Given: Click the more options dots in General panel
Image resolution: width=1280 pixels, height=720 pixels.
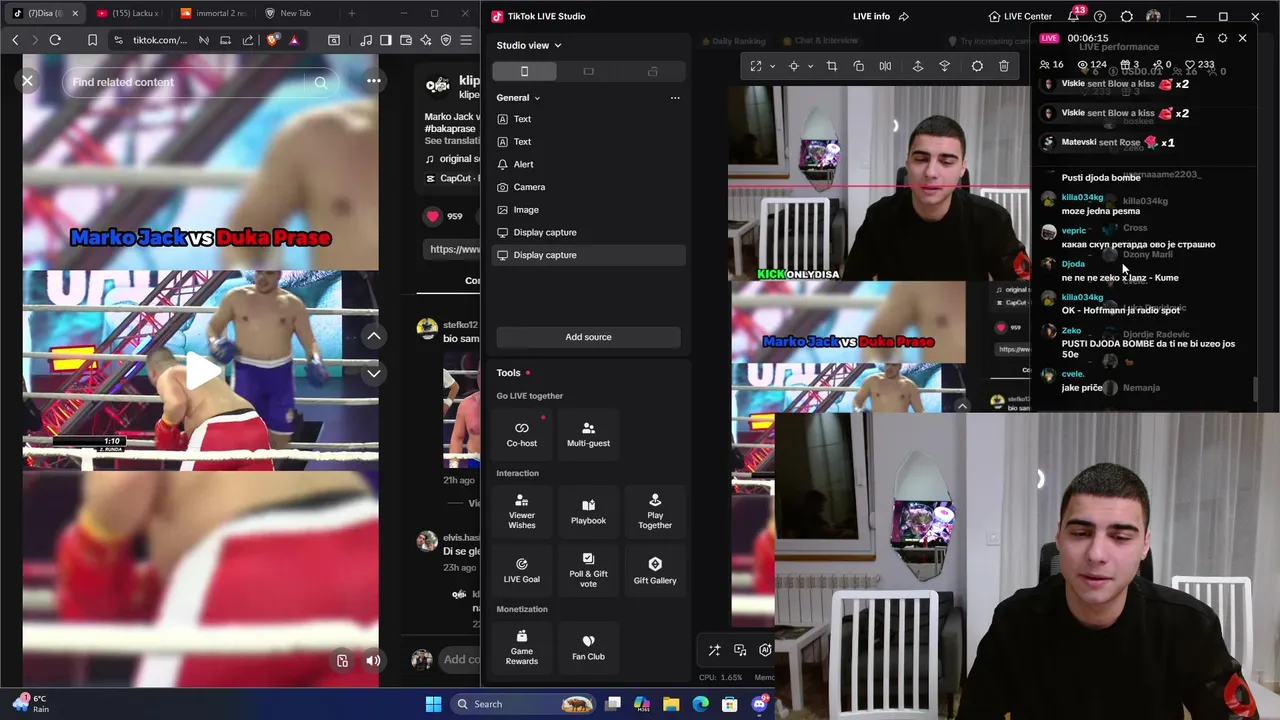Looking at the screenshot, I should coord(675,98).
